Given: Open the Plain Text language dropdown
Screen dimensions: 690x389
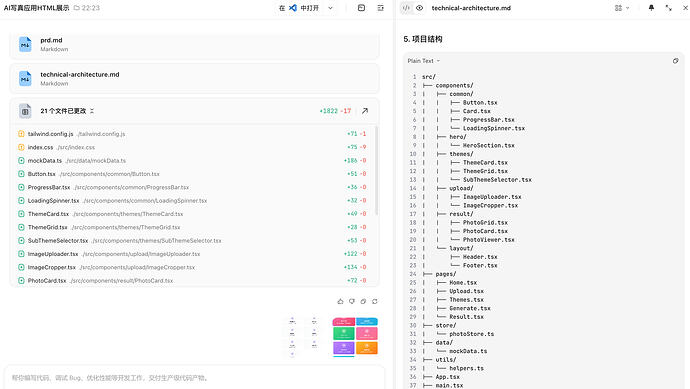Looking at the screenshot, I should [x=423, y=61].
